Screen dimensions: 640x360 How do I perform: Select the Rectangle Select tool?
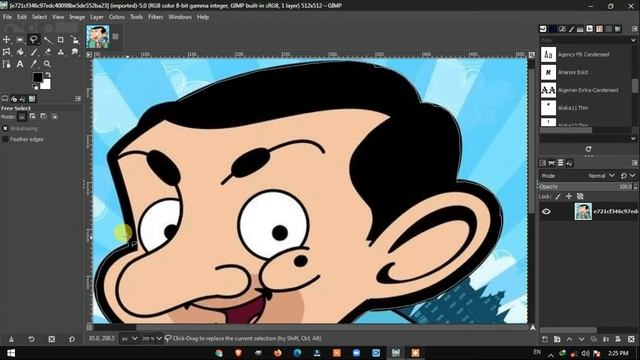20,40
